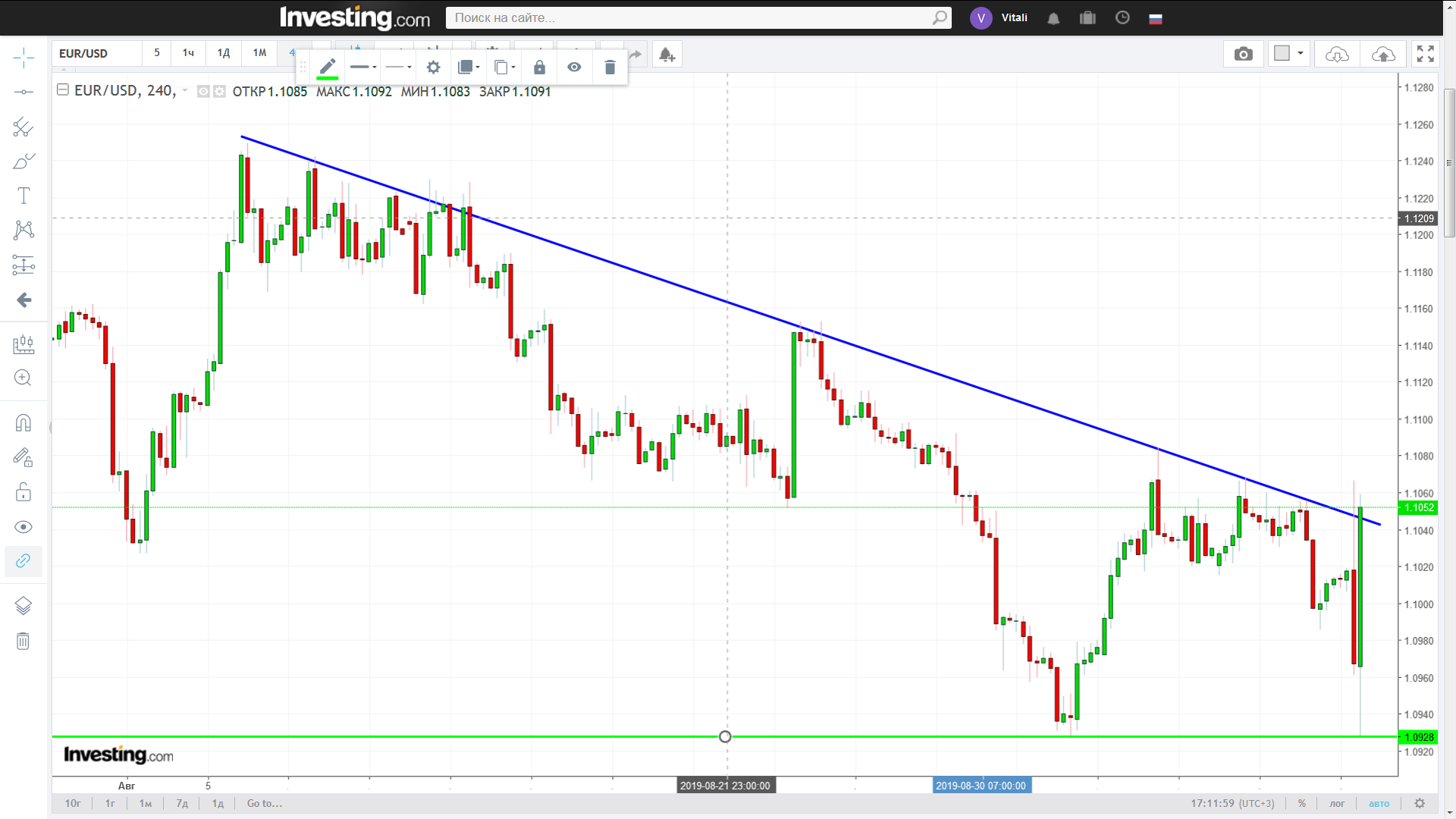The image size is (1456, 819).
Task: Click the Go to... button
Action: [x=264, y=803]
